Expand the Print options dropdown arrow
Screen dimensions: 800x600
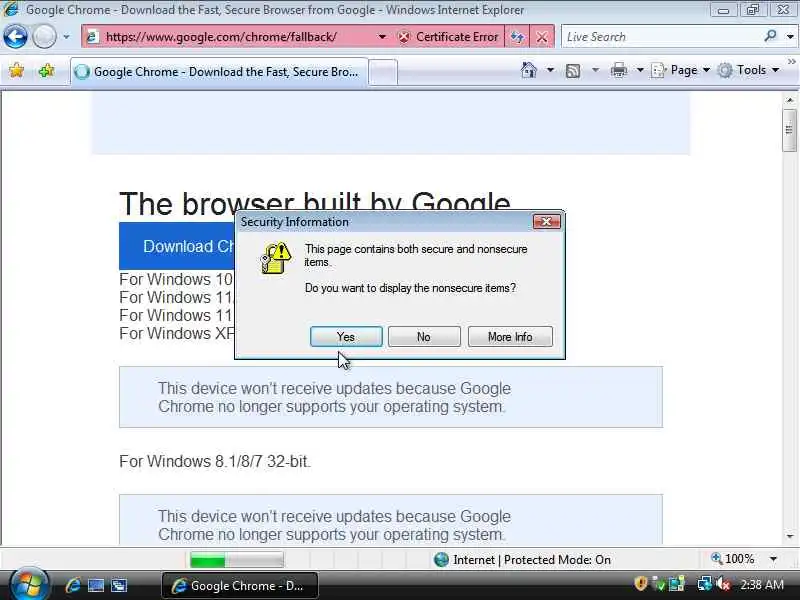pos(640,70)
